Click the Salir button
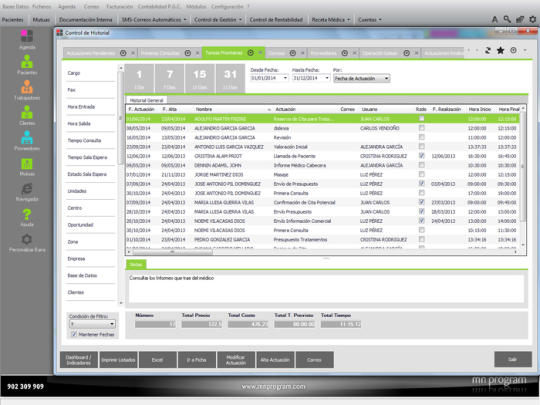 click(513, 360)
